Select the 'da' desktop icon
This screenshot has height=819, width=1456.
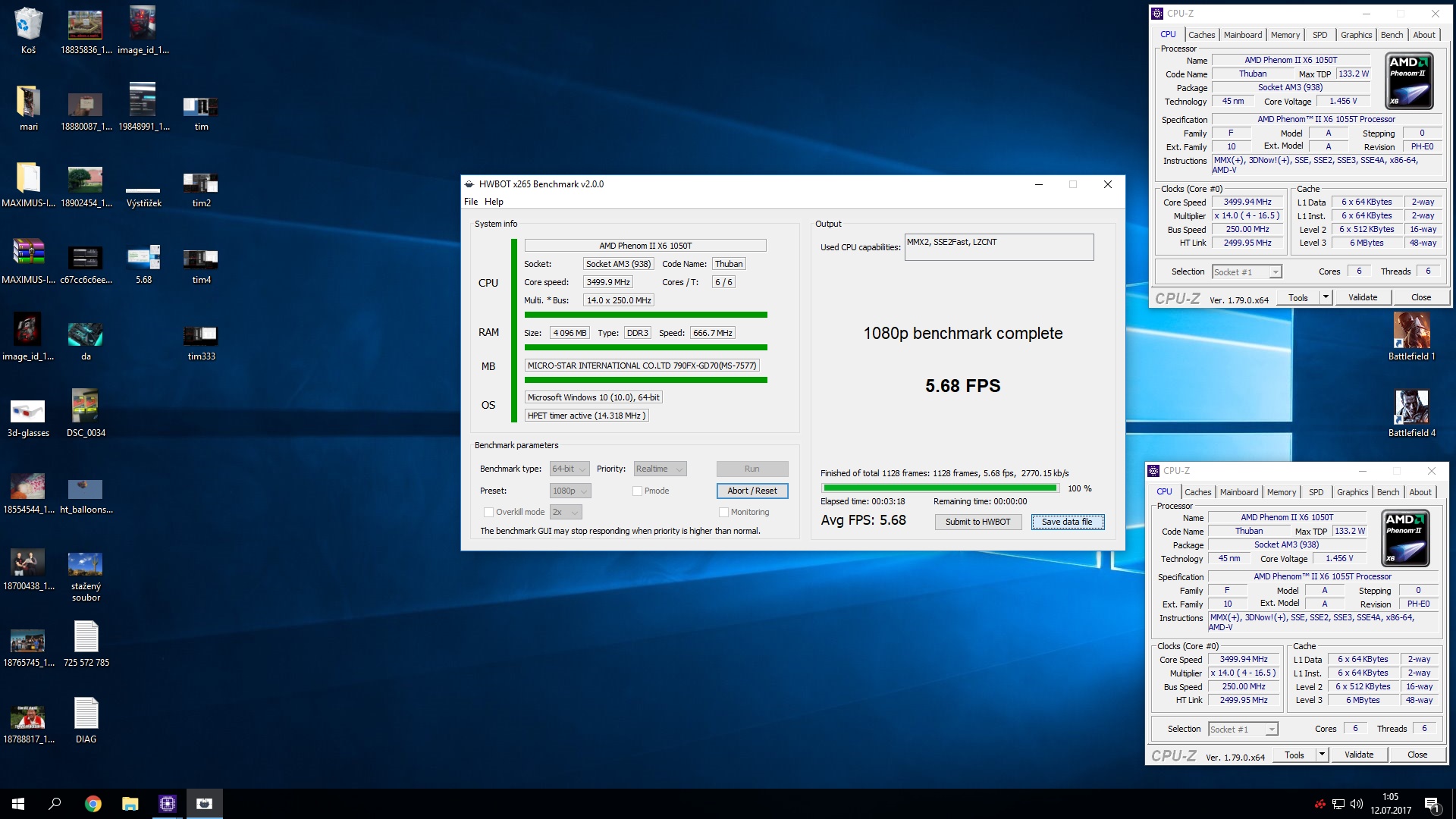pyautogui.click(x=86, y=340)
